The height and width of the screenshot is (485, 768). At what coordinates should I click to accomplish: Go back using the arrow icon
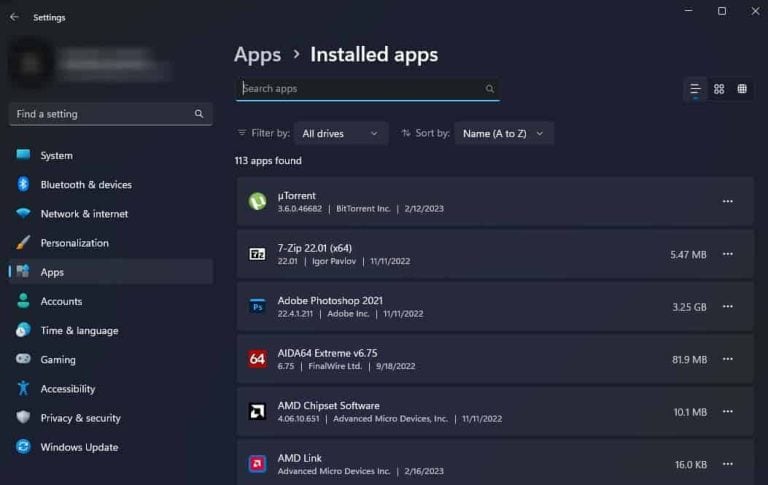(x=14, y=17)
